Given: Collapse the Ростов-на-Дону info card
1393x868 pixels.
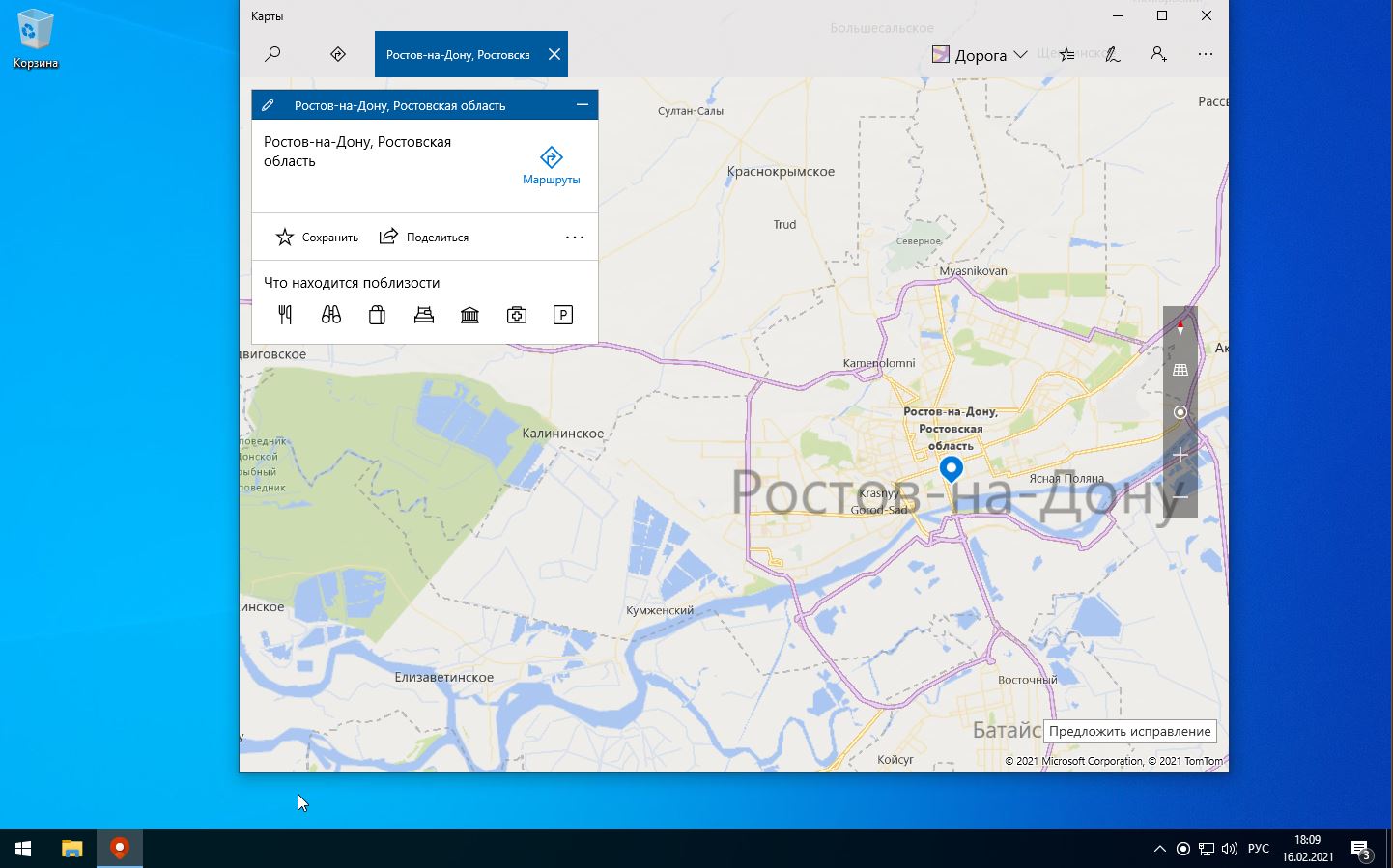Looking at the screenshot, I should [582, 105].
